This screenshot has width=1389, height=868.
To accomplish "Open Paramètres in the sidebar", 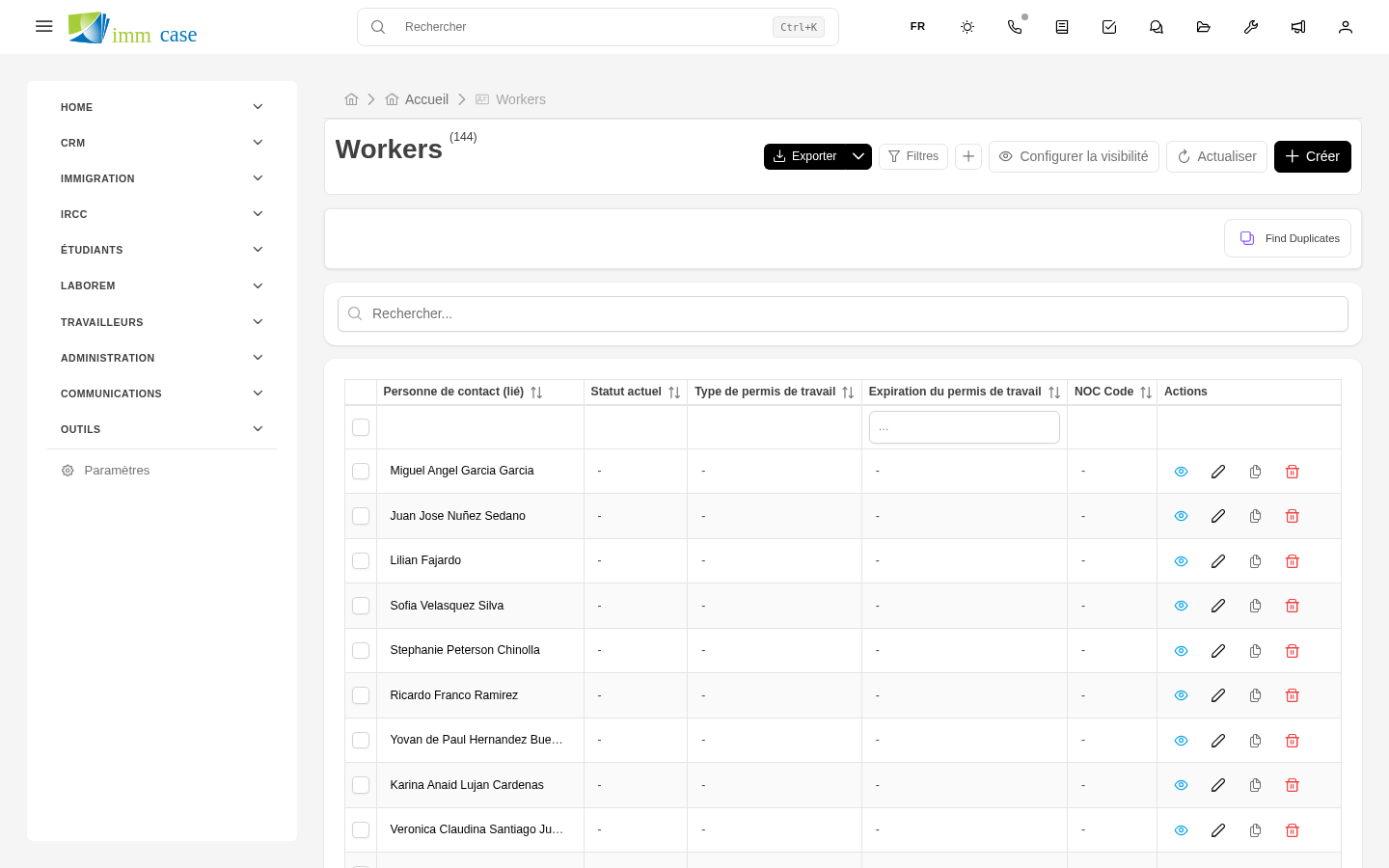I will (161, 471).
